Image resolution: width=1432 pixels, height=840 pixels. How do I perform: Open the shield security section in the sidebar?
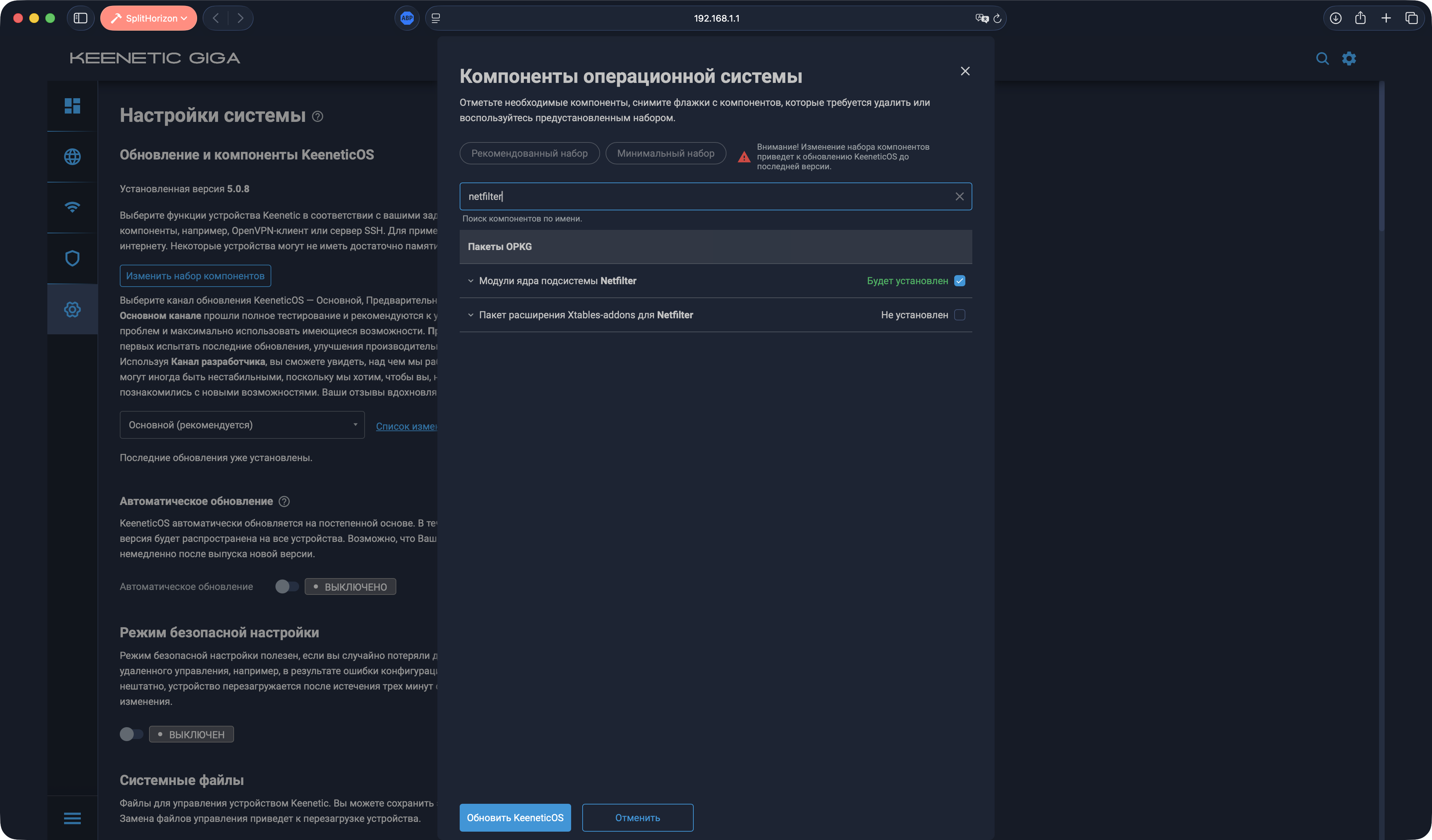pos(72,258)
